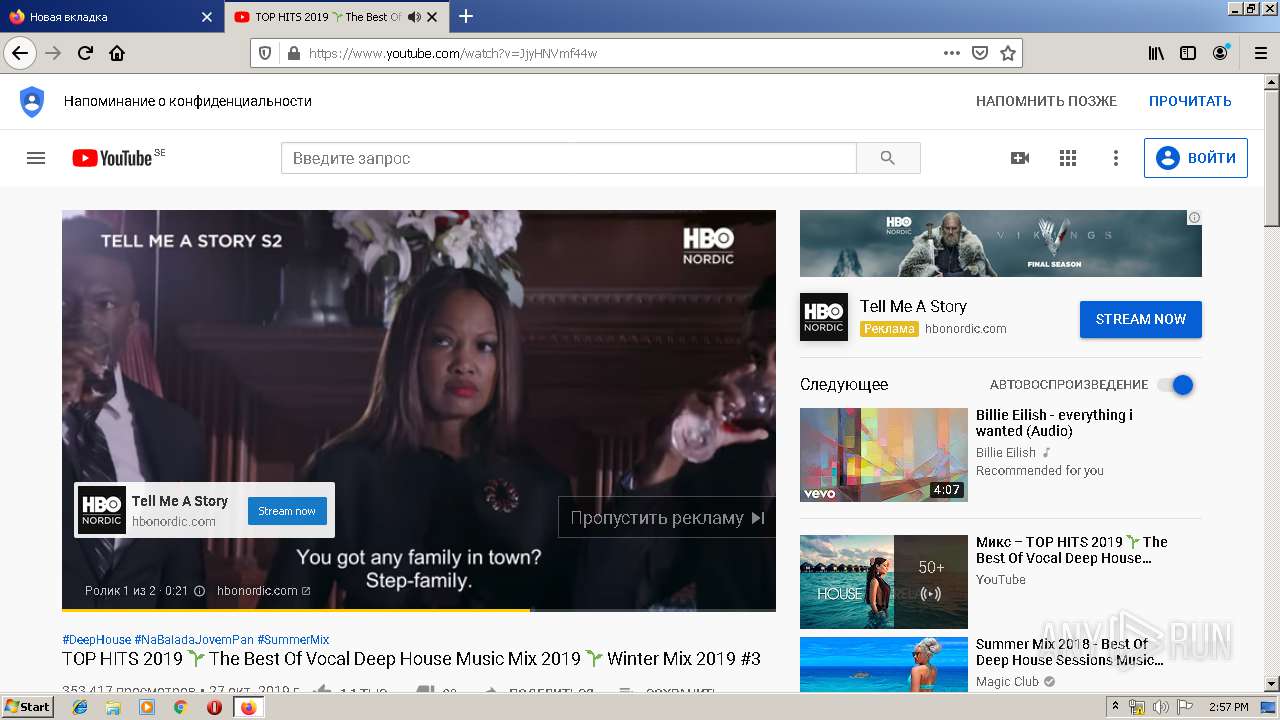Toggle the АВТОВОСПРОИЗВЕДЕНИЕ autoplay switch
Screen dimensions: 1280x720
pyautogui.click(x=1176, y=385)
